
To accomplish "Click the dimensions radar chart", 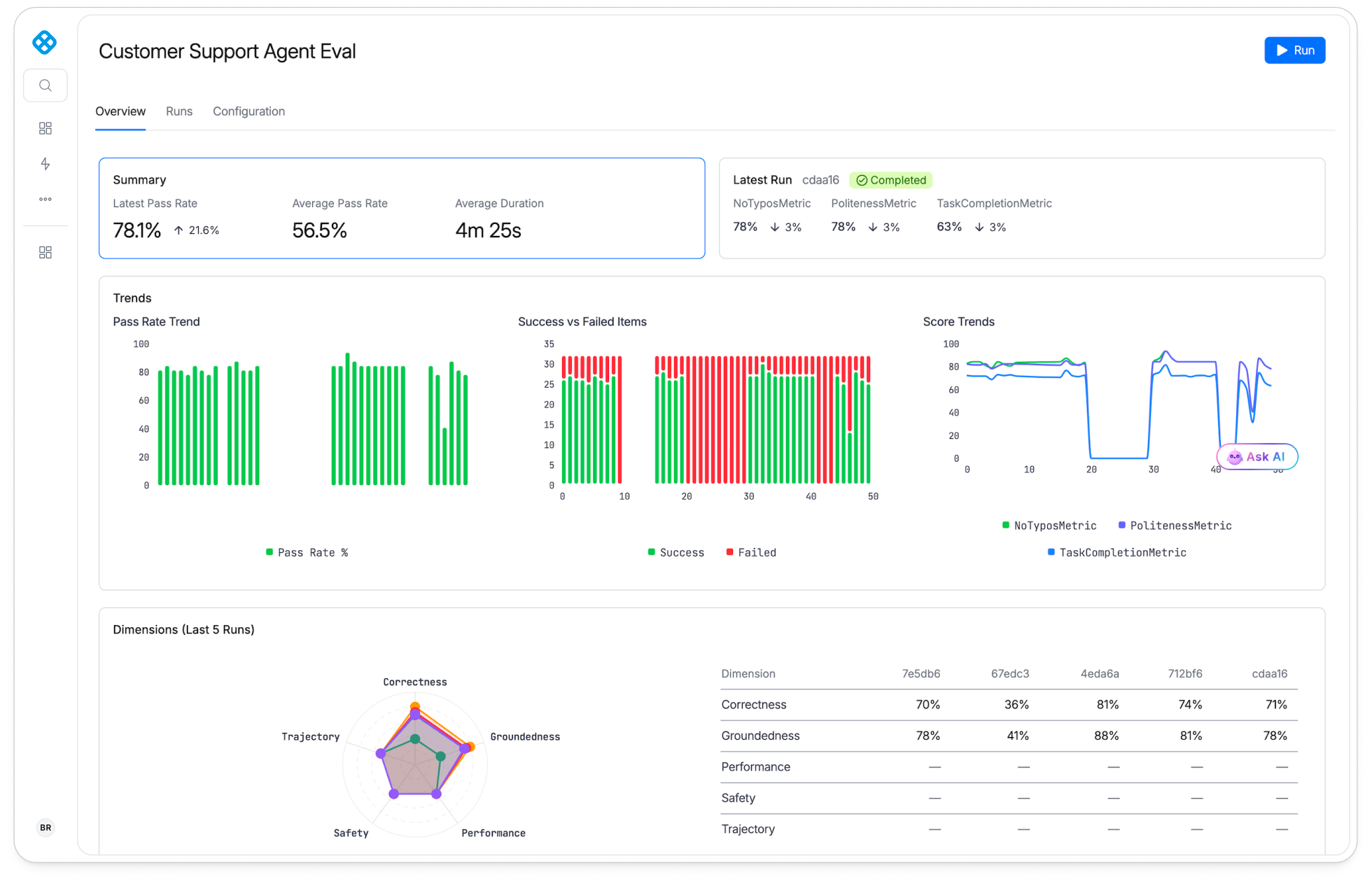I will coord(415,764).
